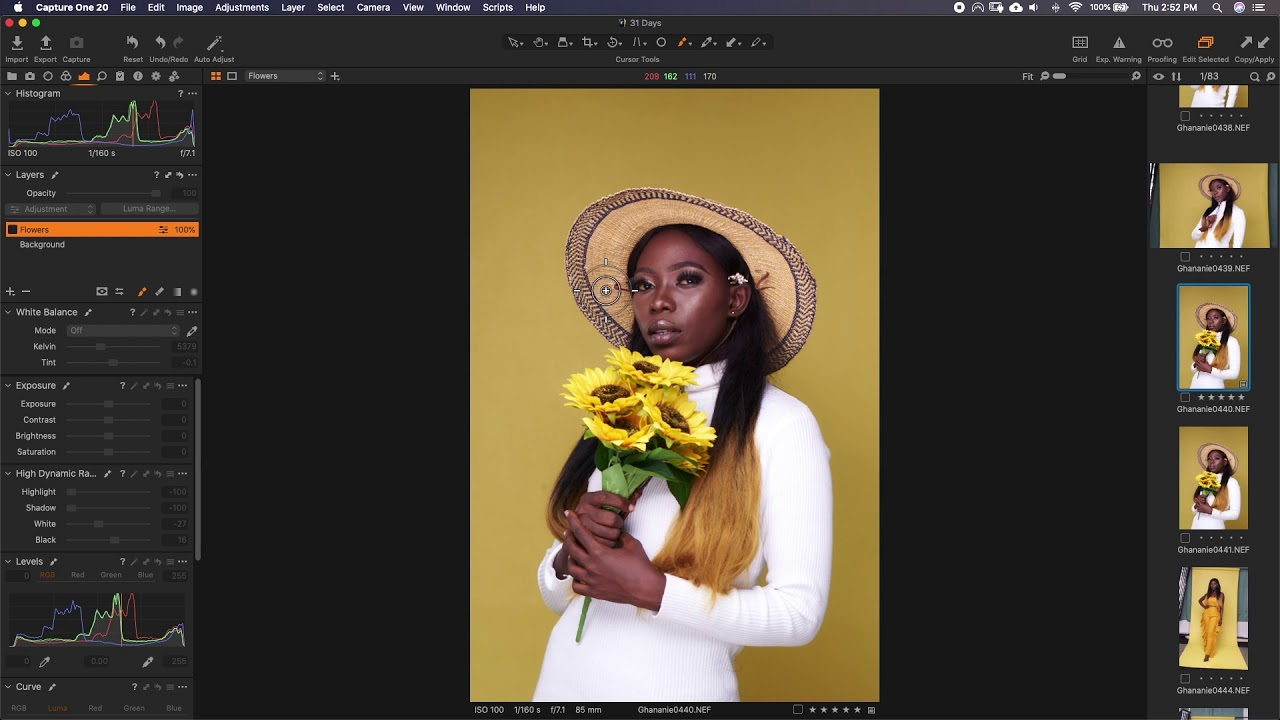This screenshot has height=720, width=1280.
Task: Toggle mask visibility eye icon in Layers
Action: point(101,292)
